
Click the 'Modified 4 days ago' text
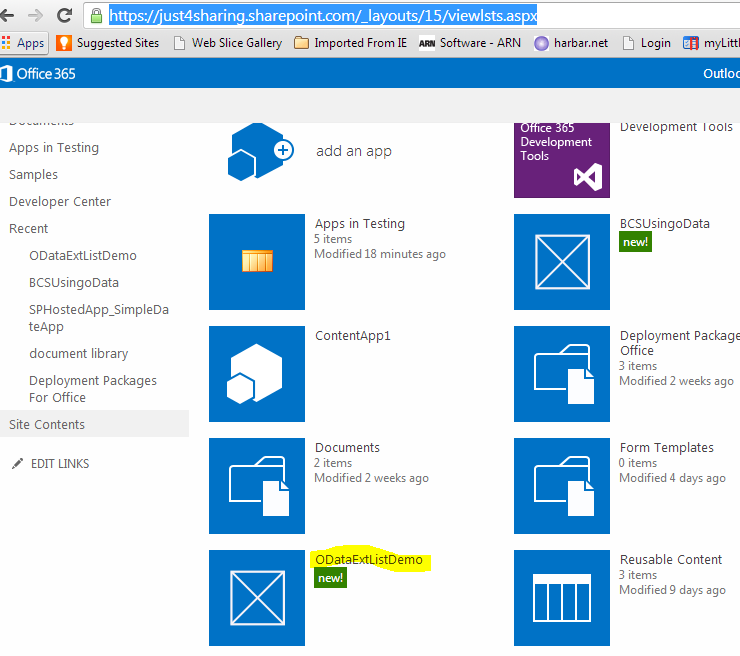[673, 478]
